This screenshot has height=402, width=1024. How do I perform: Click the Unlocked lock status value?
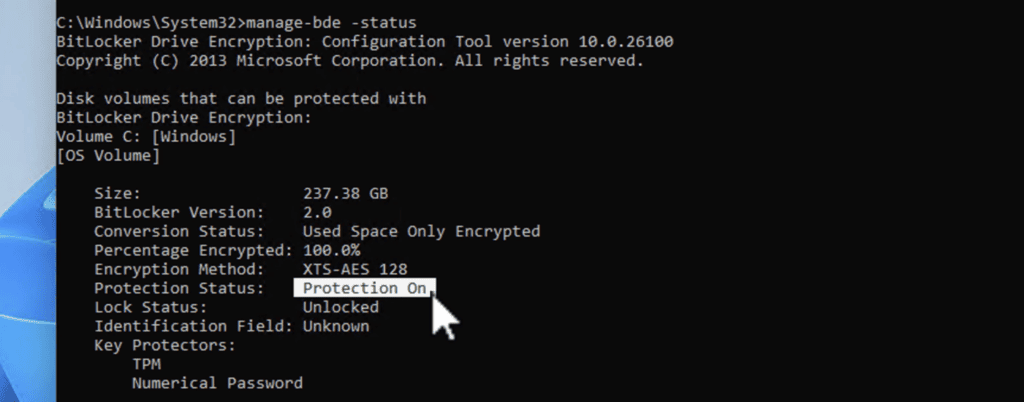[340, 307]
